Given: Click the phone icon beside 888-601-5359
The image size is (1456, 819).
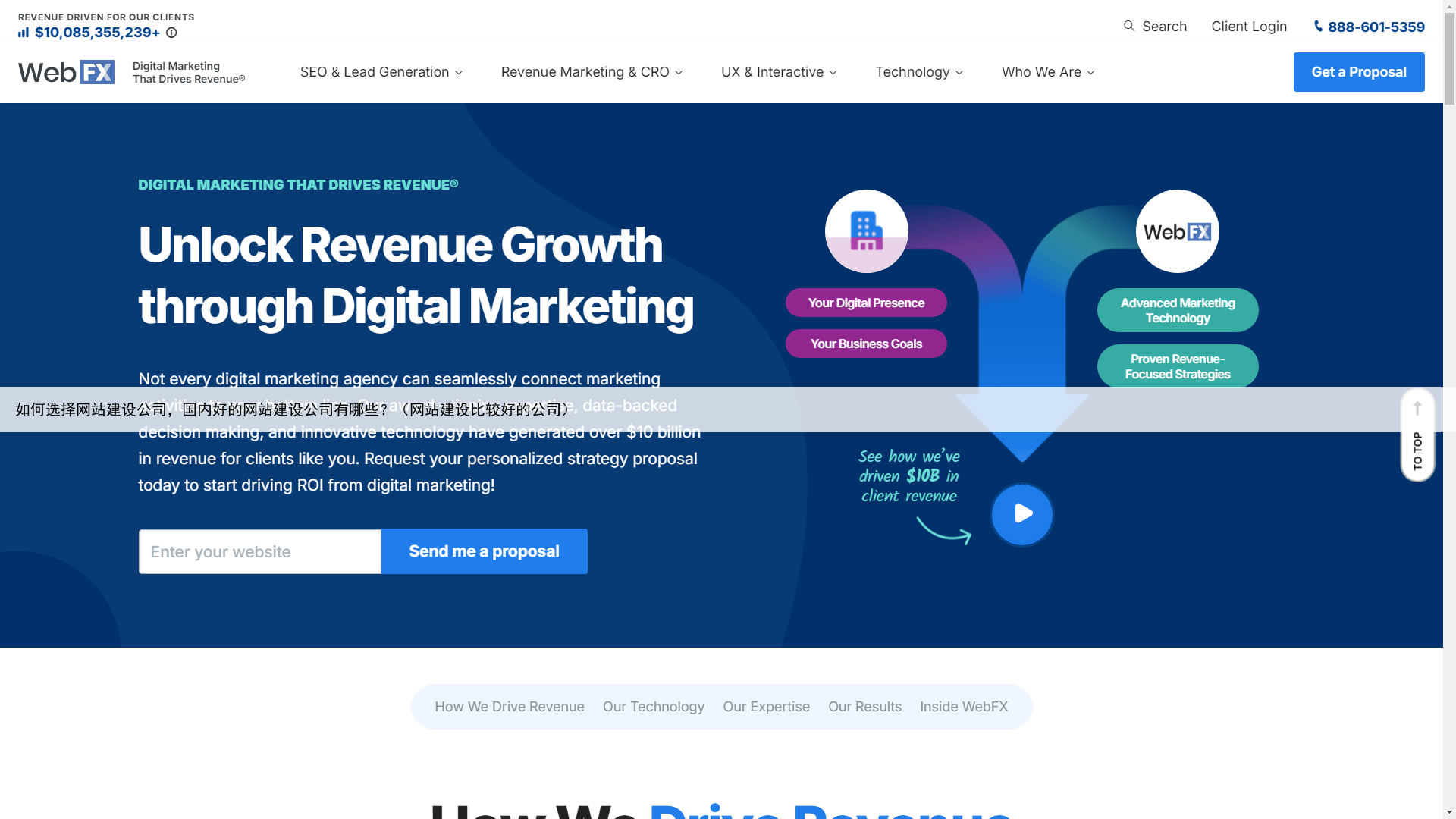Looking at the screenshot, I should [x=1318, y=27].
